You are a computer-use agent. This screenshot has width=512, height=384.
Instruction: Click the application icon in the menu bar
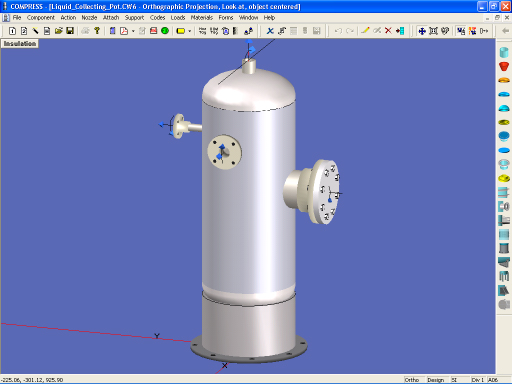pos(6,18)
